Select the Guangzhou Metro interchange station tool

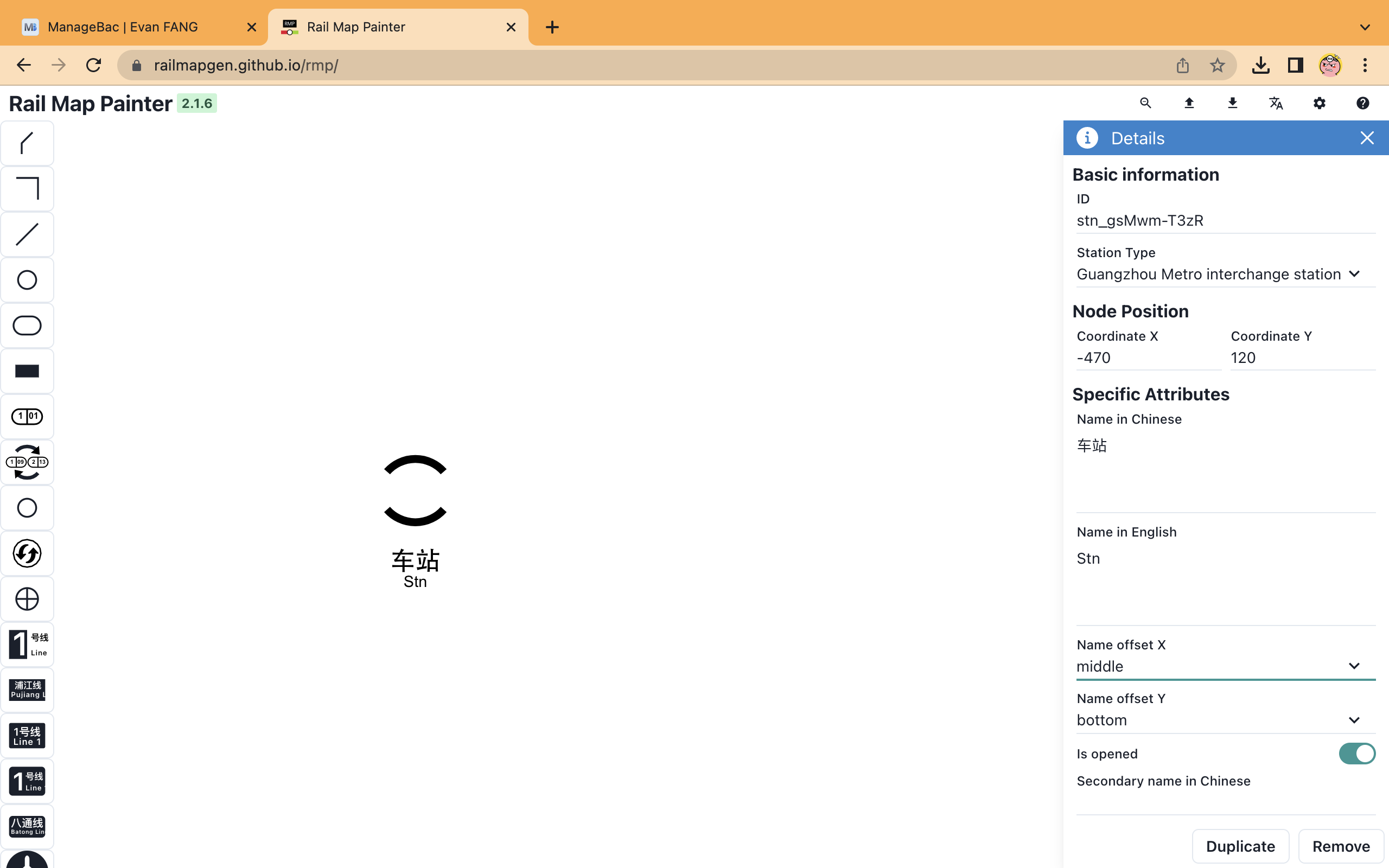click(27, 462)
